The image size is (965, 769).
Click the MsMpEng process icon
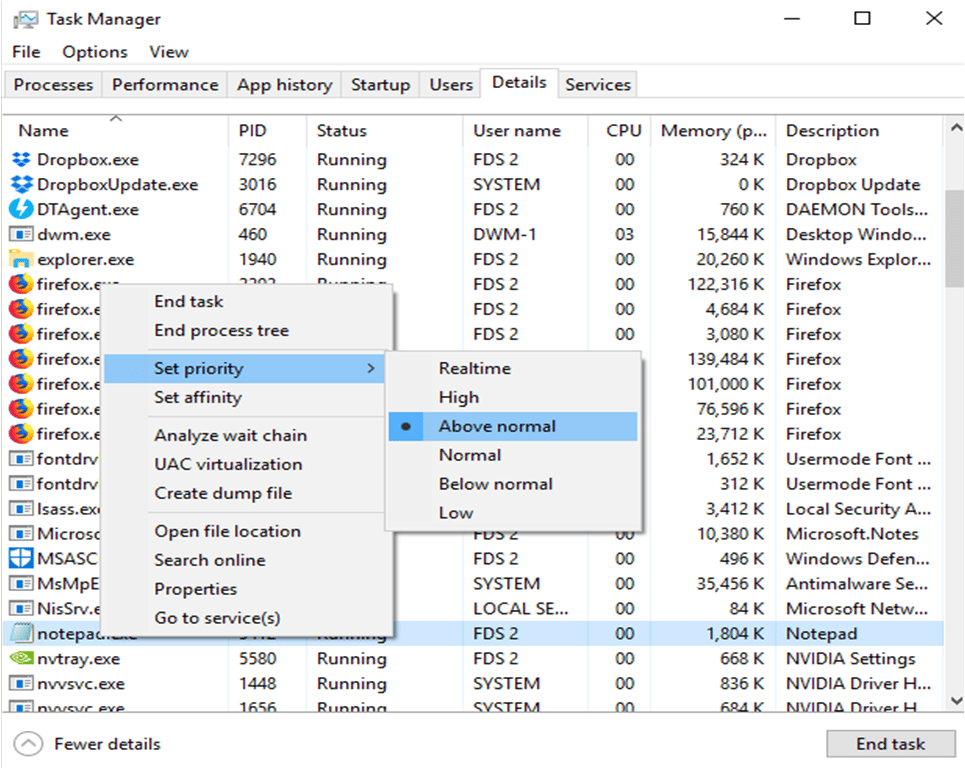coord(21,584)
